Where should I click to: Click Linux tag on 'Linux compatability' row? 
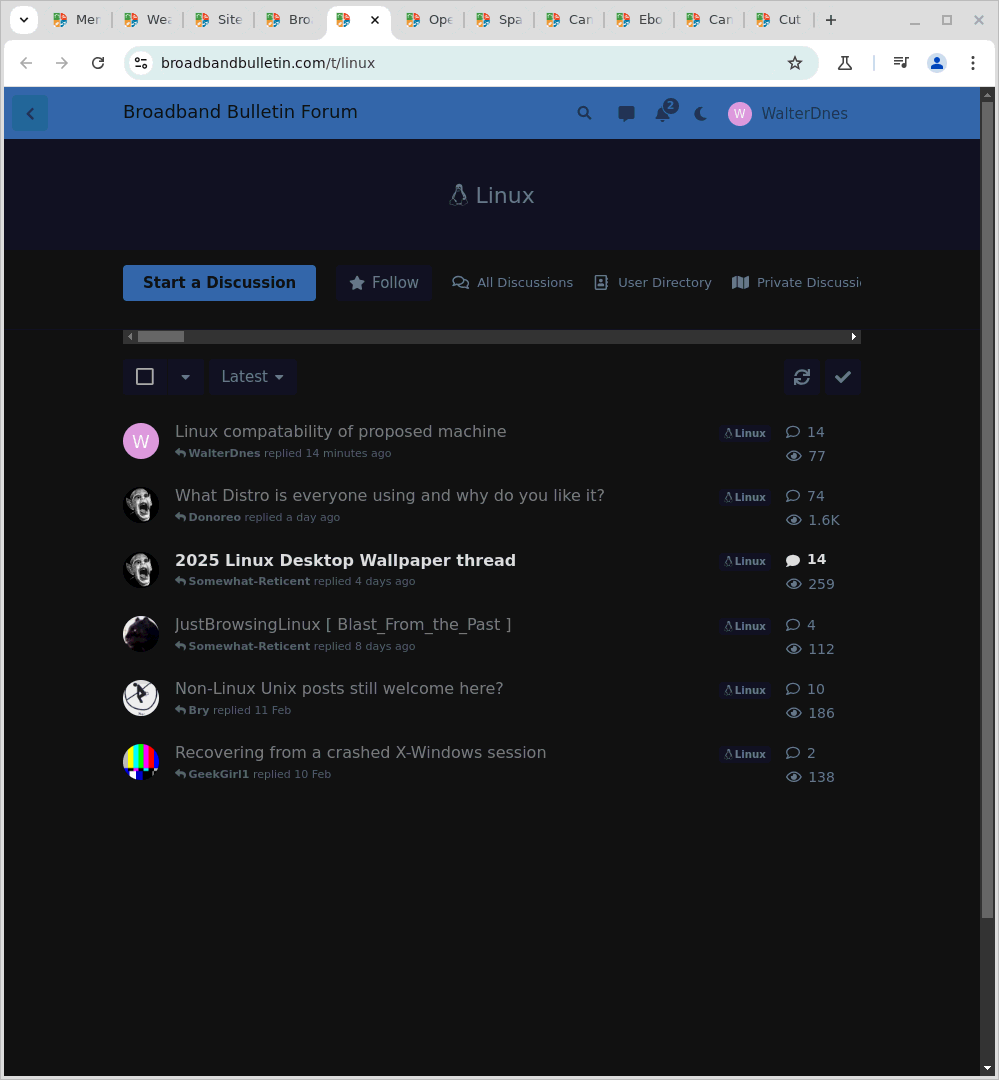point(745,433)
